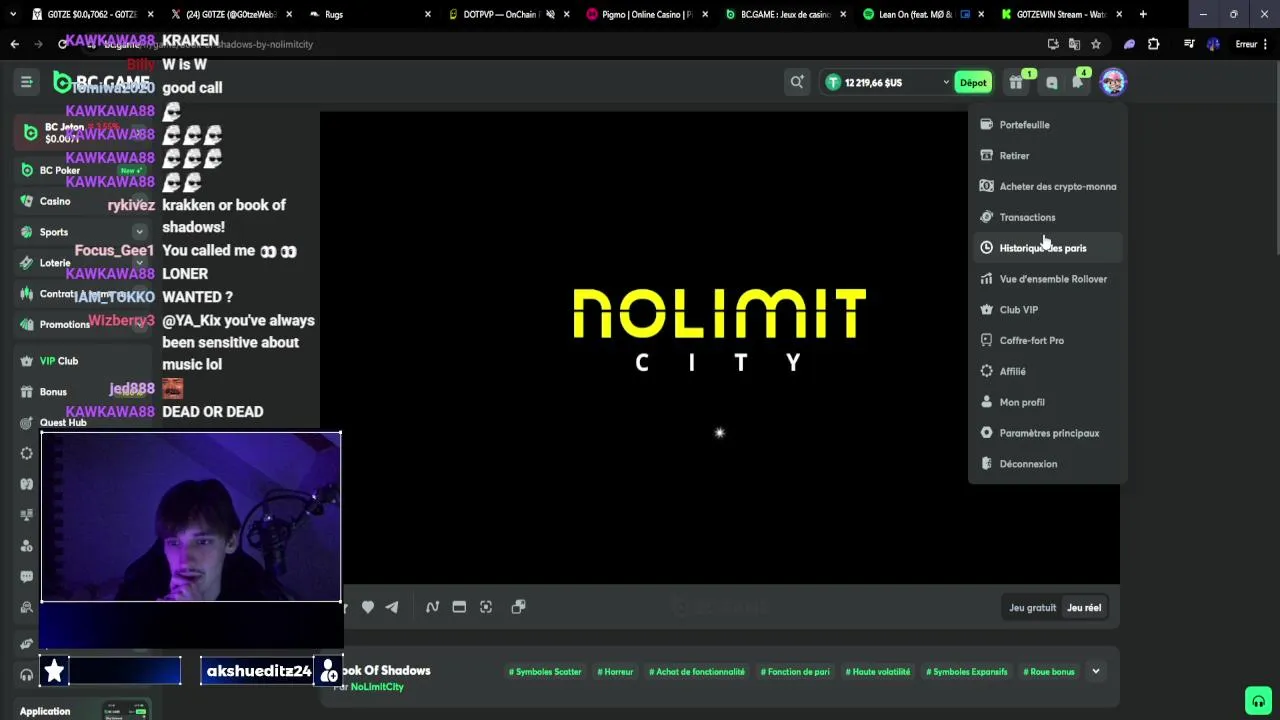
Task: Click Déconnexion to log out
Action: click(x=1047, y=464)
